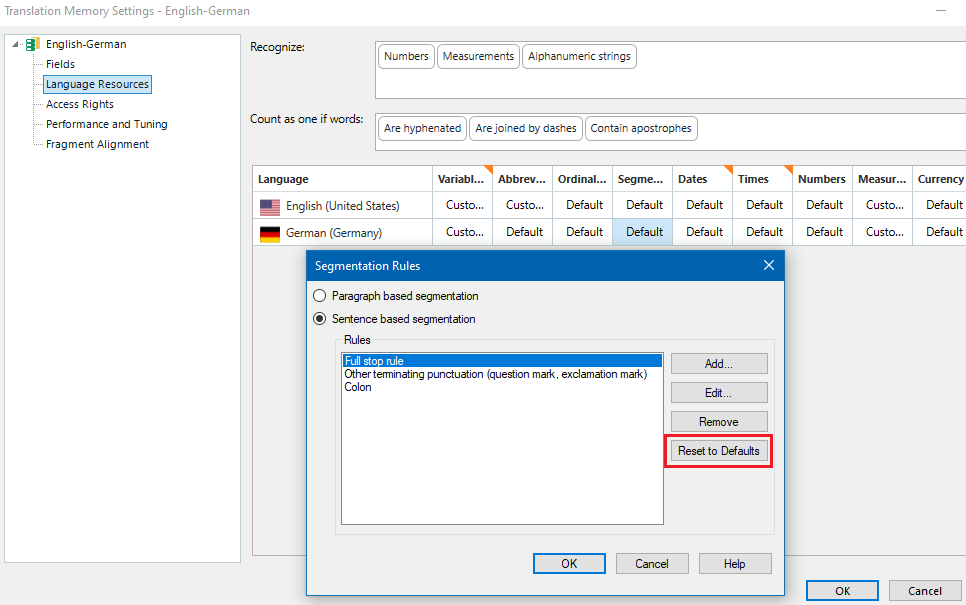Edit the selected segmentation rule
Image resolution: width=966 pixels, height=605 pixels.
[718, 392]
